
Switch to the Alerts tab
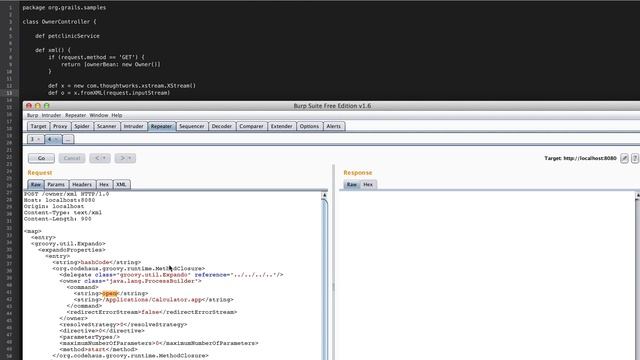pos(333,127)
